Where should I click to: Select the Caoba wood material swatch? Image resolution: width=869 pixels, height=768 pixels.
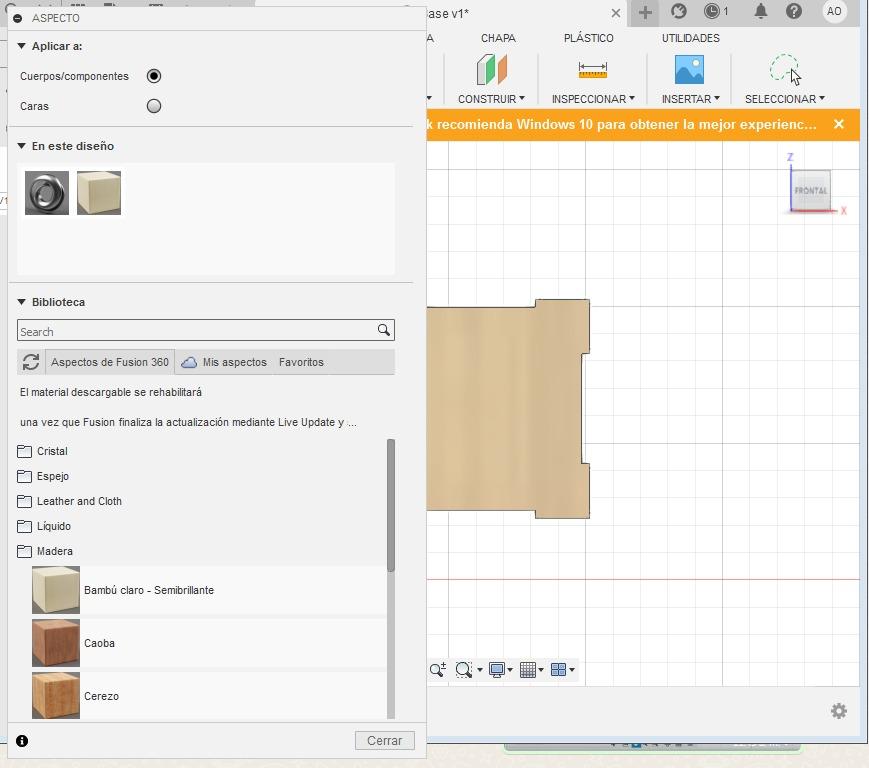pos(56,643)
